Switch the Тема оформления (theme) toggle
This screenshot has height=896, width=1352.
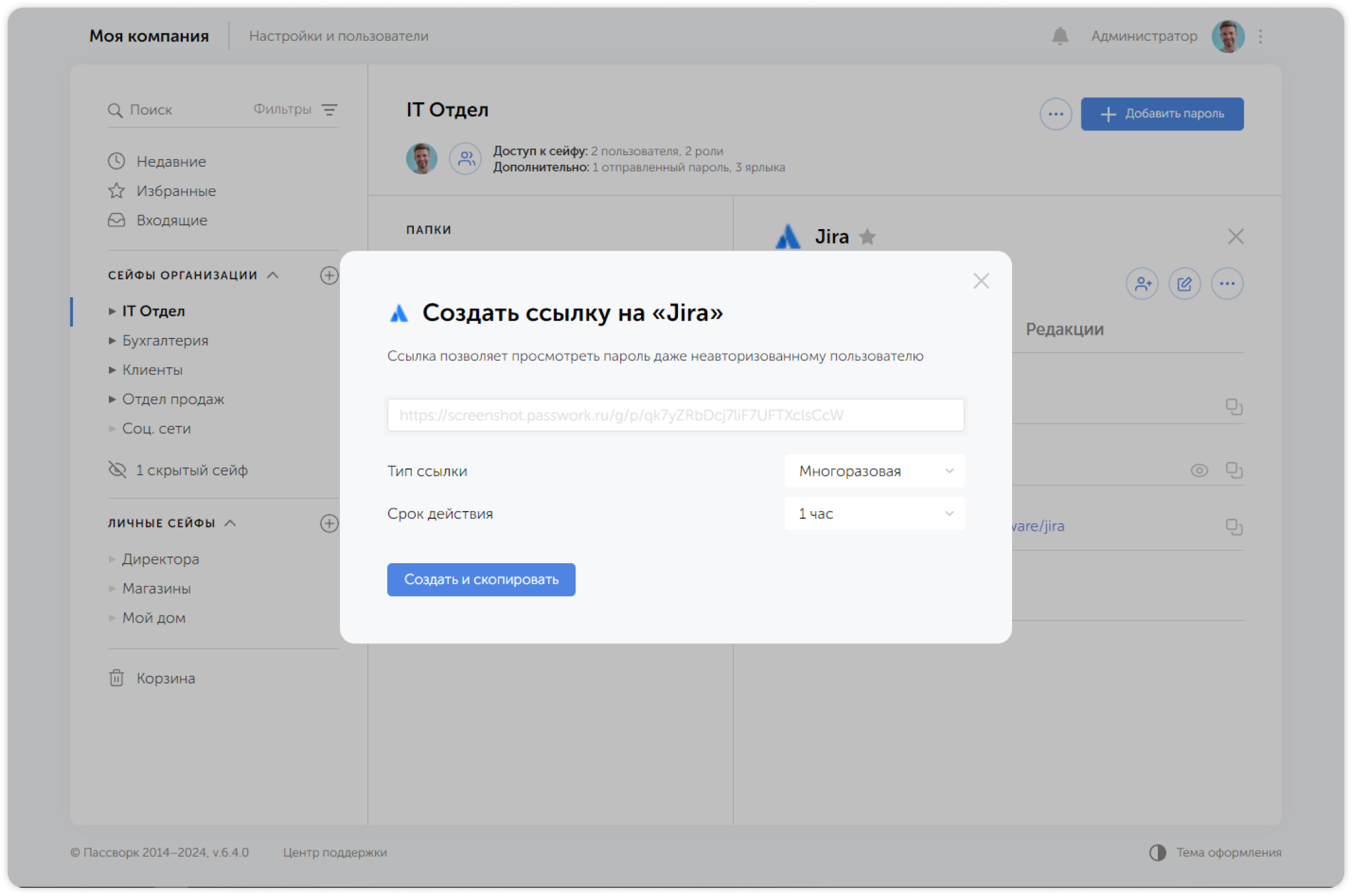[1158, 852]
